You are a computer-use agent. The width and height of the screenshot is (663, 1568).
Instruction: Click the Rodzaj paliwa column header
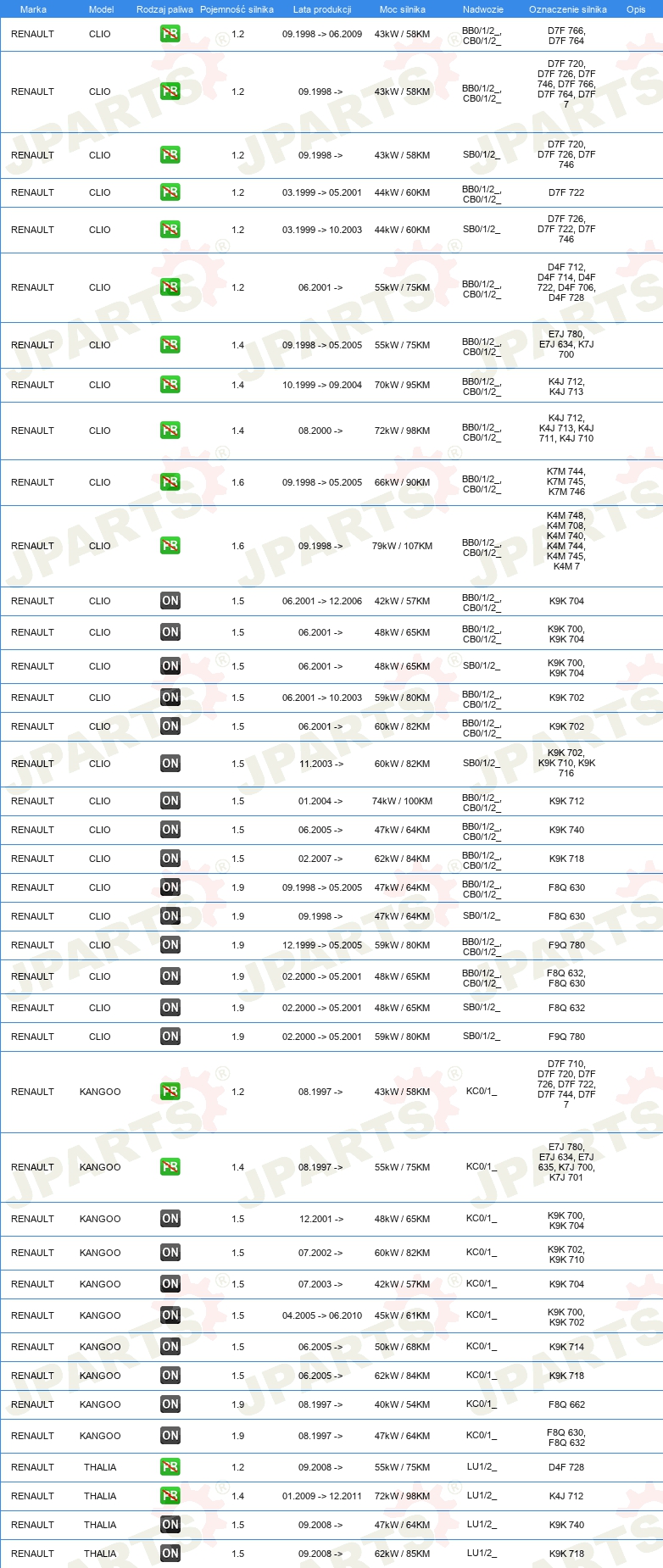164,9
